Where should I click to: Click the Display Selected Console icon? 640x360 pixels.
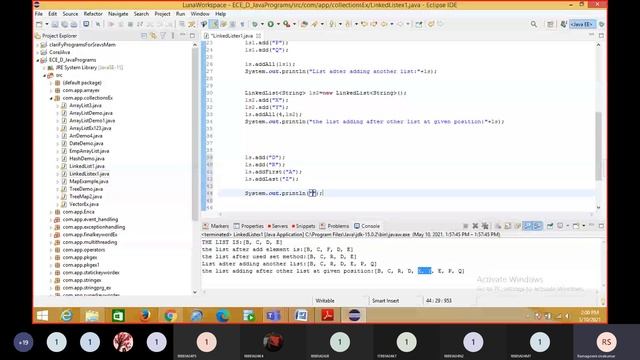(560, 226)
